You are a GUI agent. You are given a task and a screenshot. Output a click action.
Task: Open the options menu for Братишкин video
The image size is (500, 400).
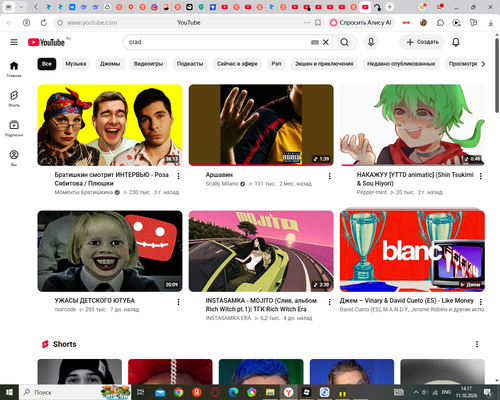(x=178, y=176)
